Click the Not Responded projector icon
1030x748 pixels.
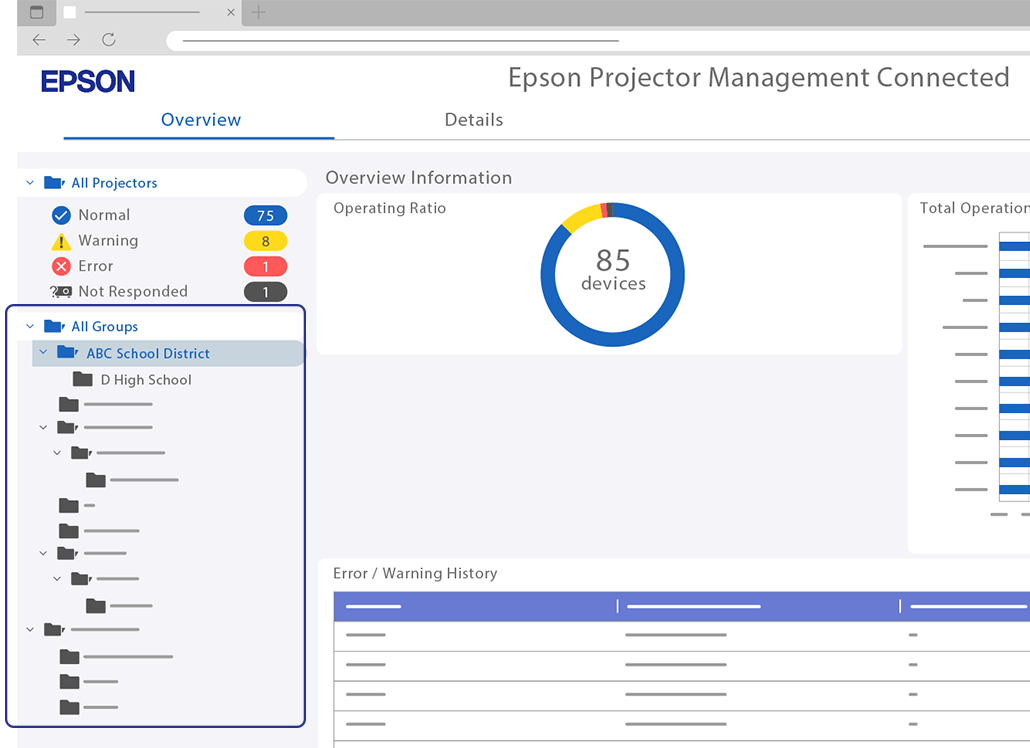tap(61, 292)
